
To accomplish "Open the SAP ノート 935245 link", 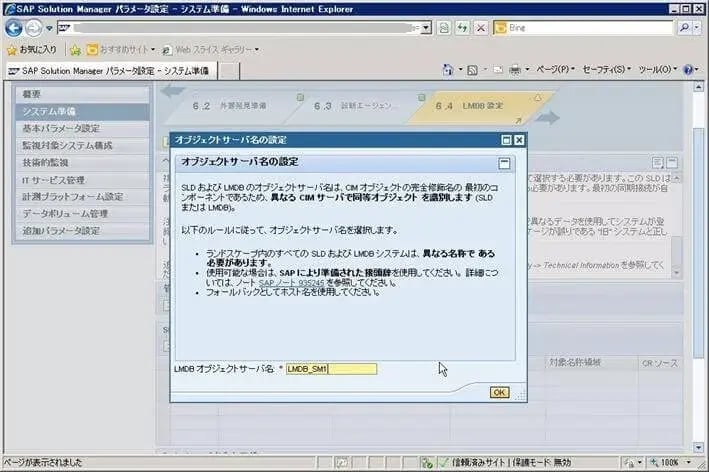I will tap(291, 283).
